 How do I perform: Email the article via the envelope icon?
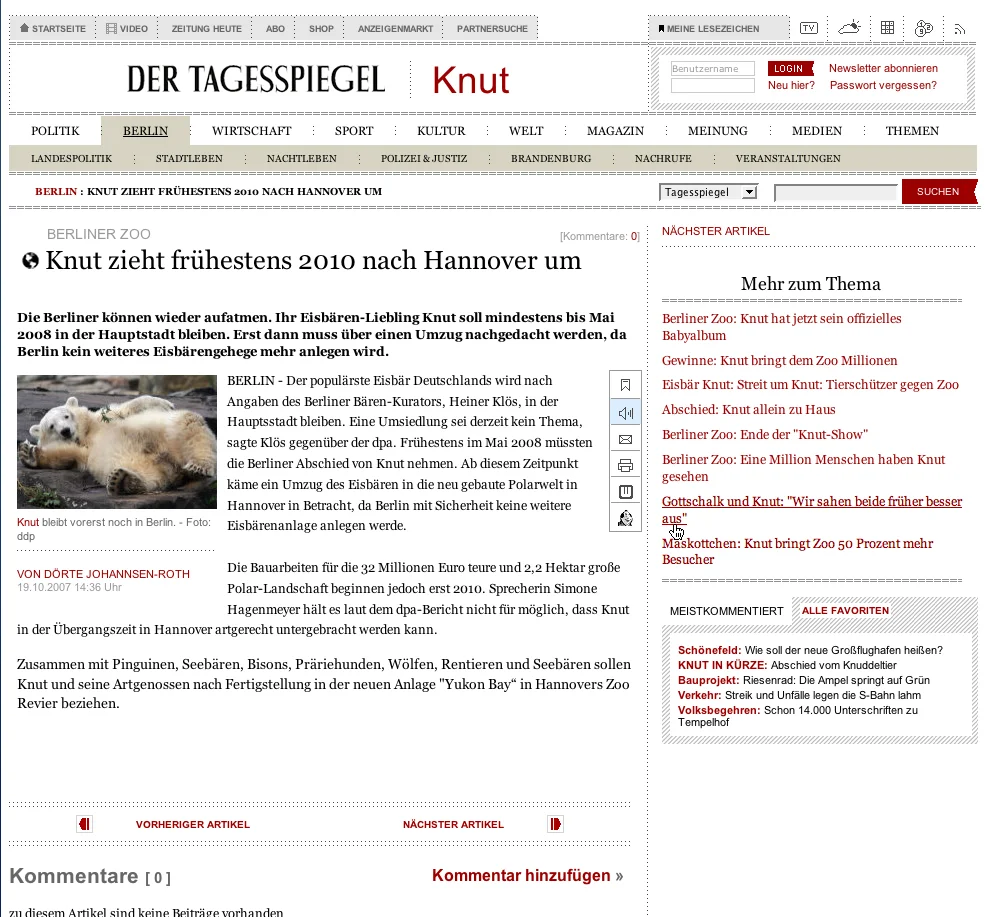coord(625,439)
